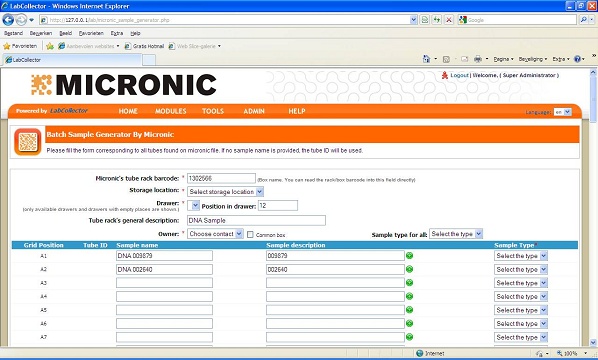Viewport: 598px width, 360px height.
Task: Open the Drawer dropdown
Action: [193, 206]
